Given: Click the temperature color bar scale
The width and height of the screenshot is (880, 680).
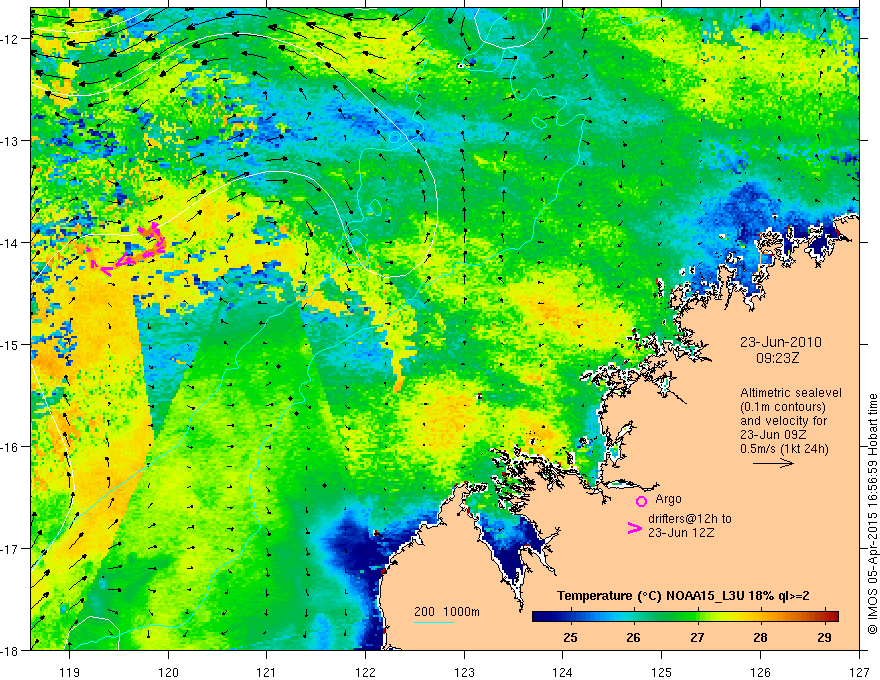Looking at the screenshot, I should [x=685, y=616].
